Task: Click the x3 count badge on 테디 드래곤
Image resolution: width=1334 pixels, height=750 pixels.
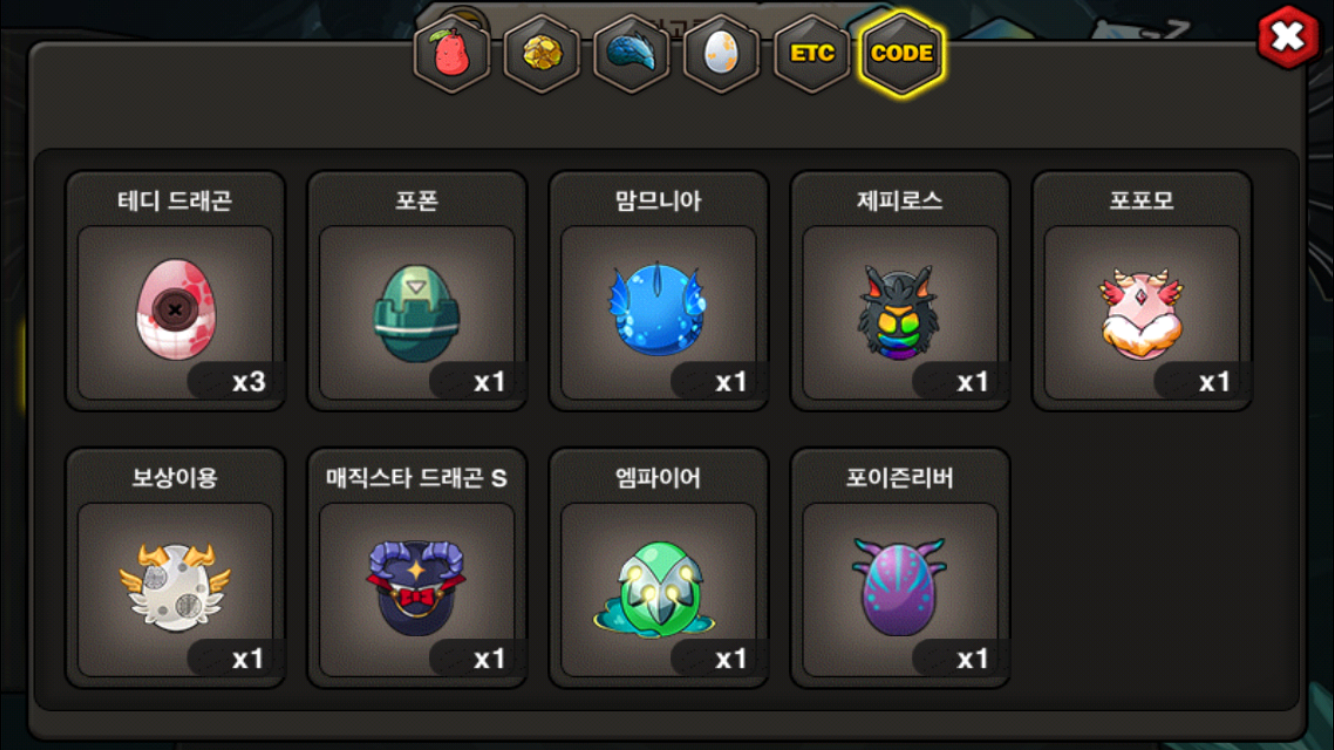Action: click(235, 381)
